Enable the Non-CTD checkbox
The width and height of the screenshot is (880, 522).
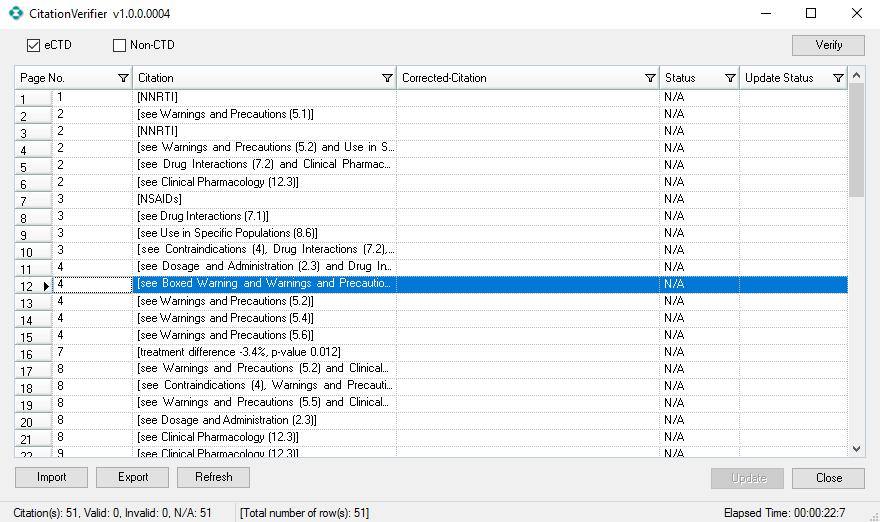pos(119,45)
